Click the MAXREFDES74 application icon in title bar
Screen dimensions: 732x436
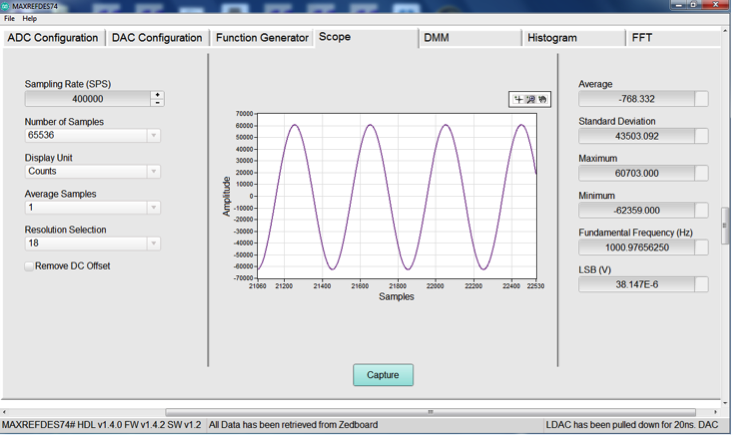click(x=5, y=6)
